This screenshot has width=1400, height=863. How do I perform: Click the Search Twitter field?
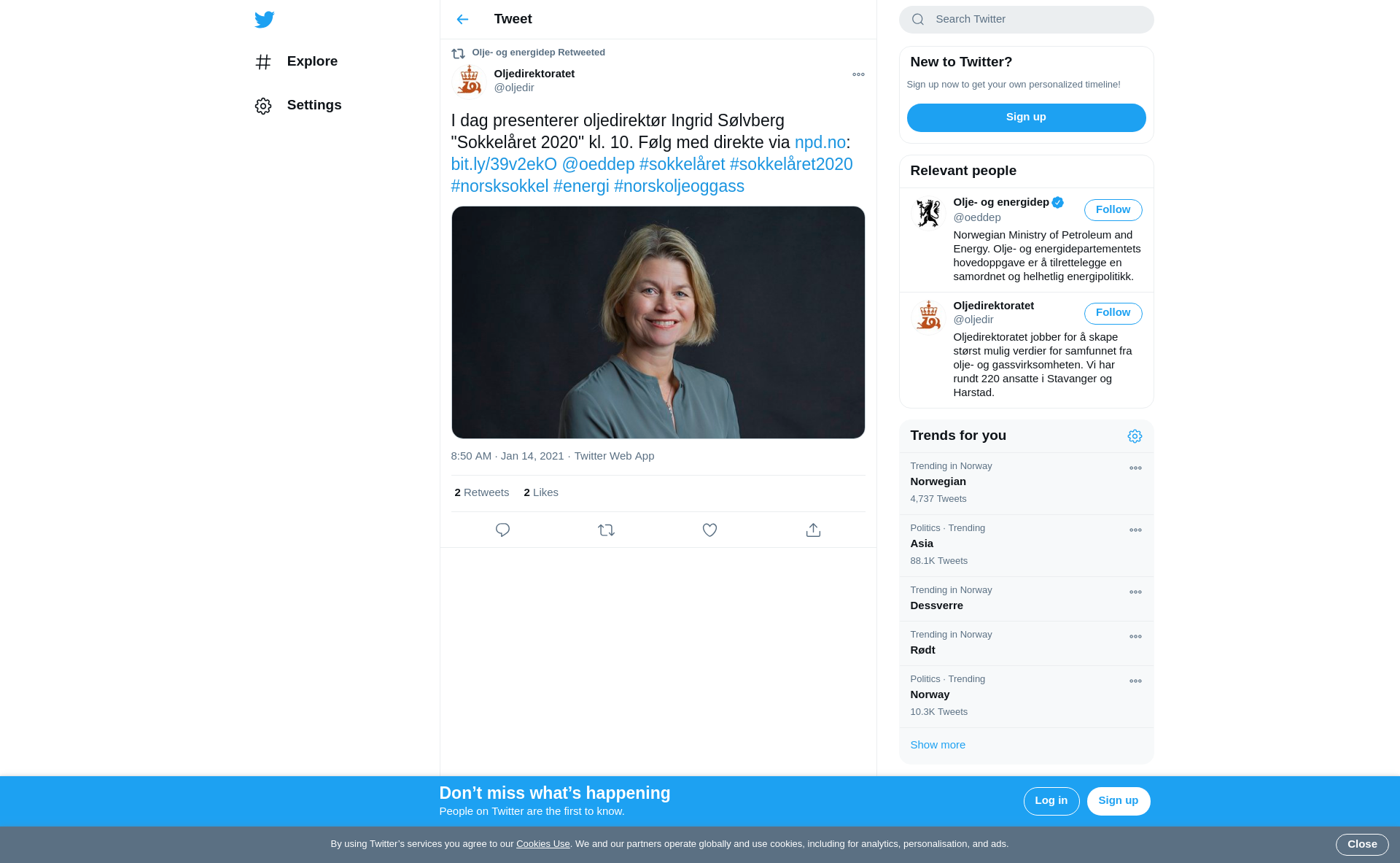click(1026, 20)
